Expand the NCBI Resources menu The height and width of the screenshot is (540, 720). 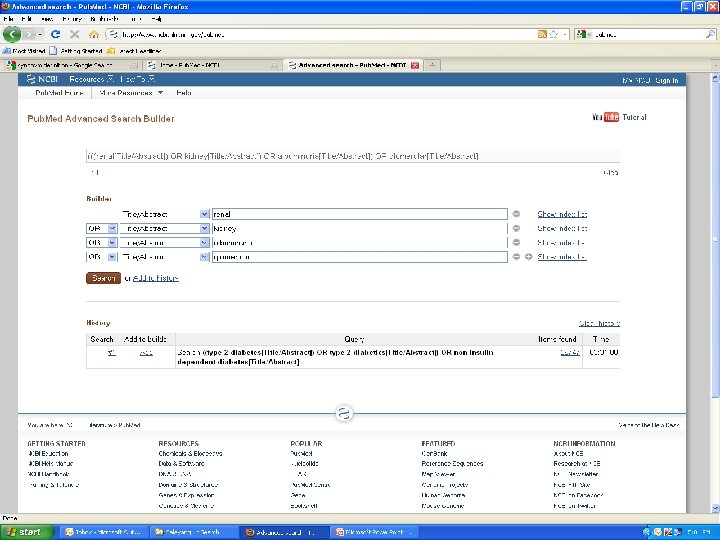91,79
